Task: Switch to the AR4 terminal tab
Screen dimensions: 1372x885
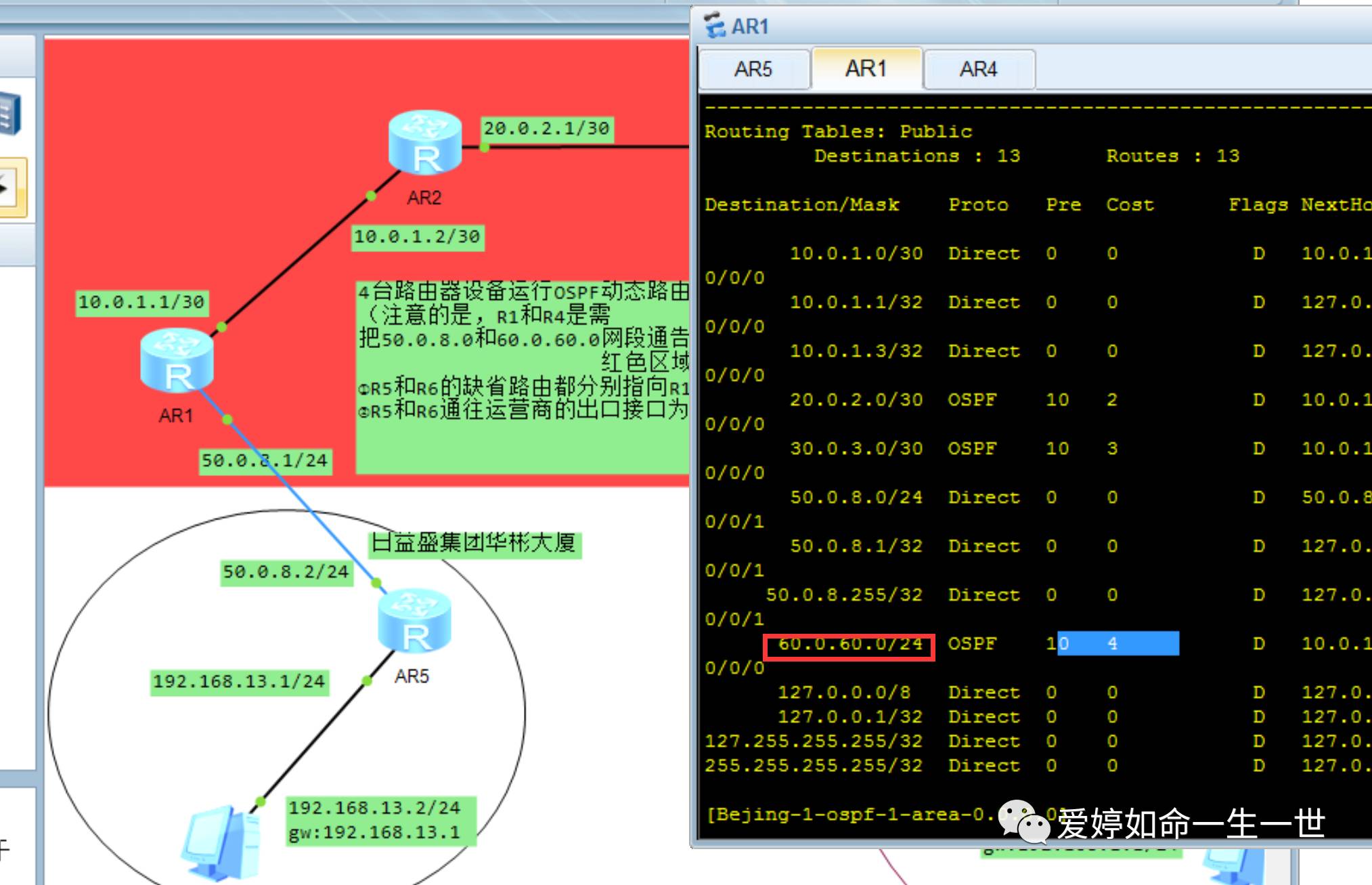Action: tap(978, 69)
